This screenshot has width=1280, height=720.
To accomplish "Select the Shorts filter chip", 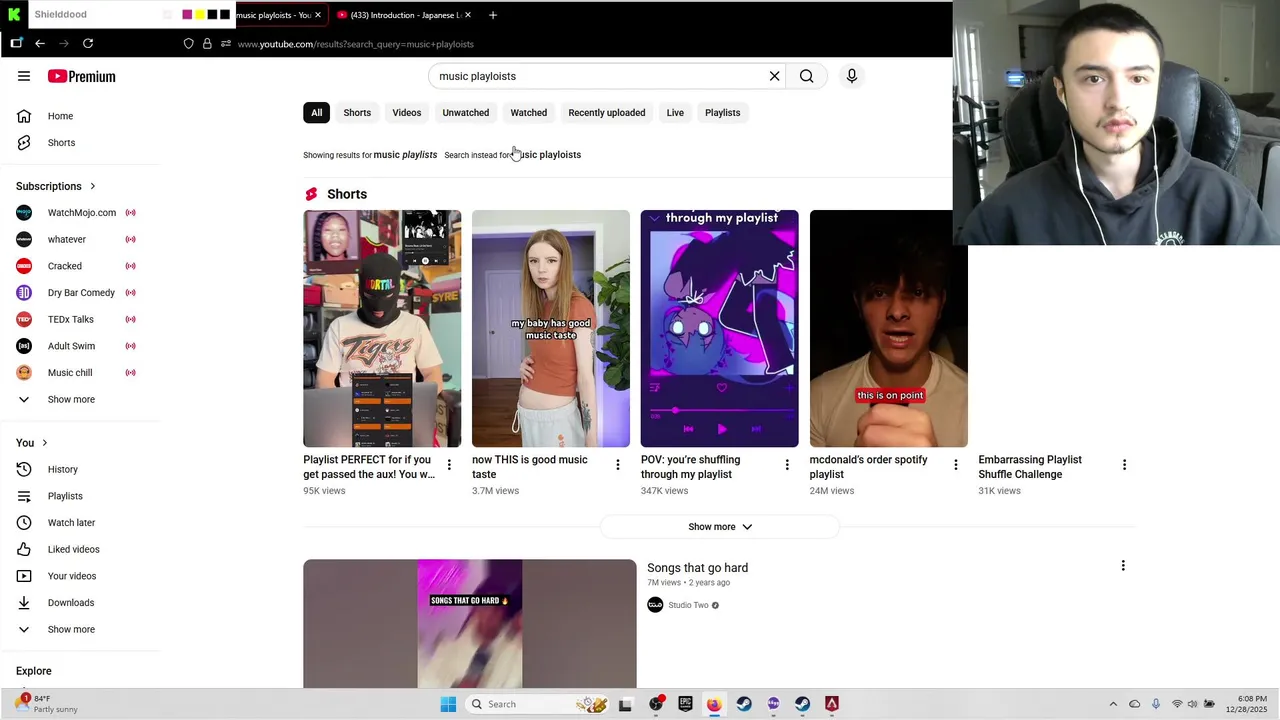I will point(357,113).
